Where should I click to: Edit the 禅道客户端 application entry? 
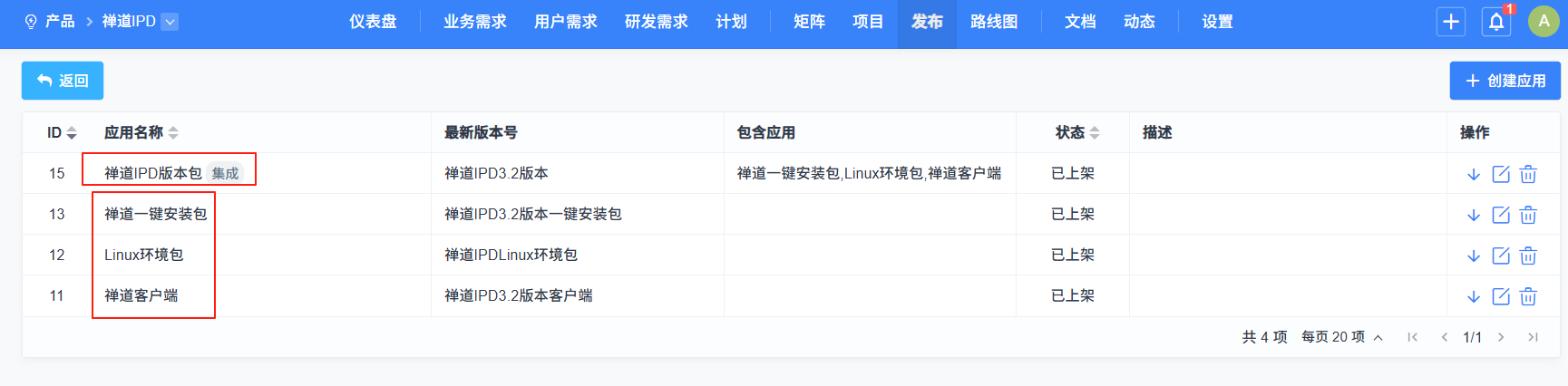tap(1501, 296)
